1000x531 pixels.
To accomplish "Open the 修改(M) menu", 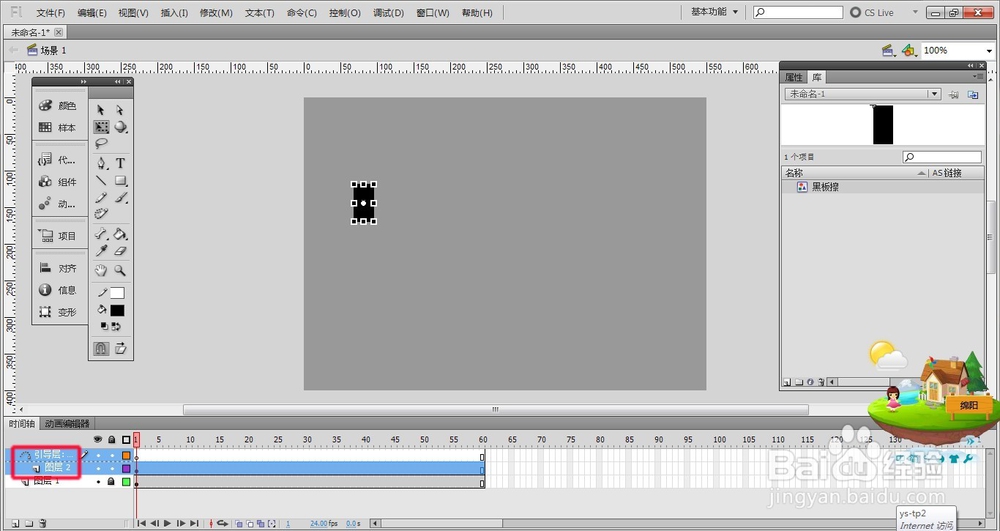I will (216, 13).
